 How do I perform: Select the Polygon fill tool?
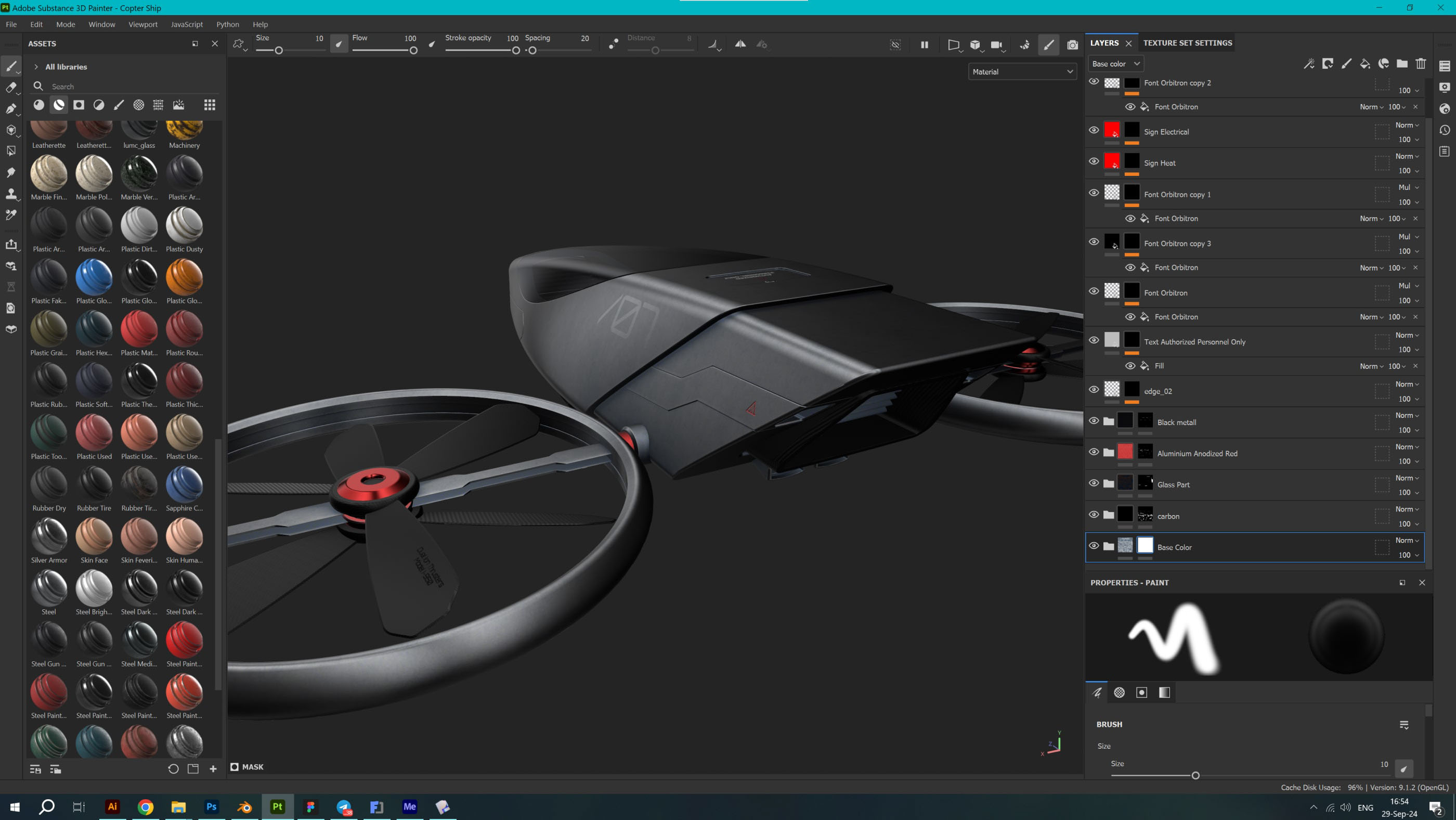tap(11, 151)
